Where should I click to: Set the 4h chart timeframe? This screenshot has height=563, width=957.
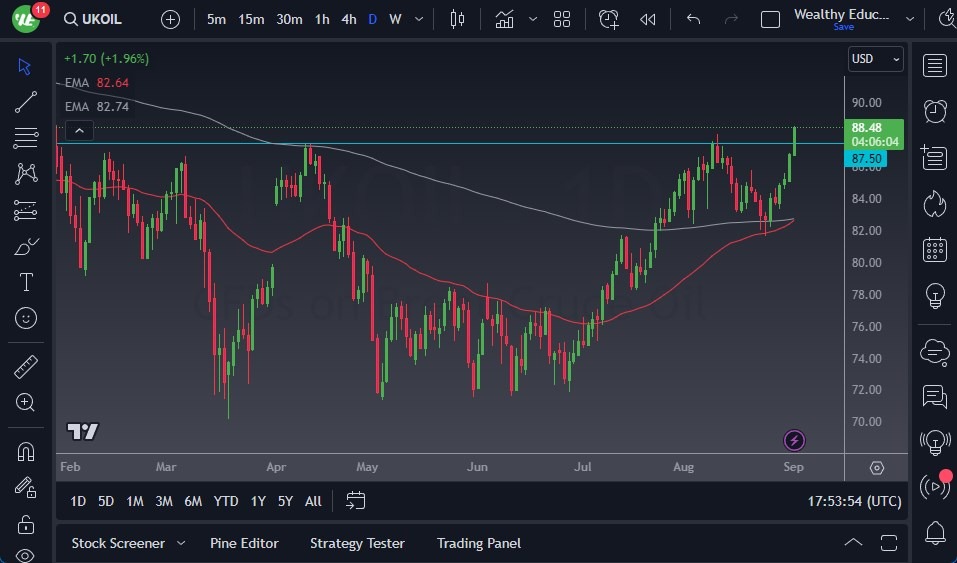pyautogui.click(x=348, y=19)
